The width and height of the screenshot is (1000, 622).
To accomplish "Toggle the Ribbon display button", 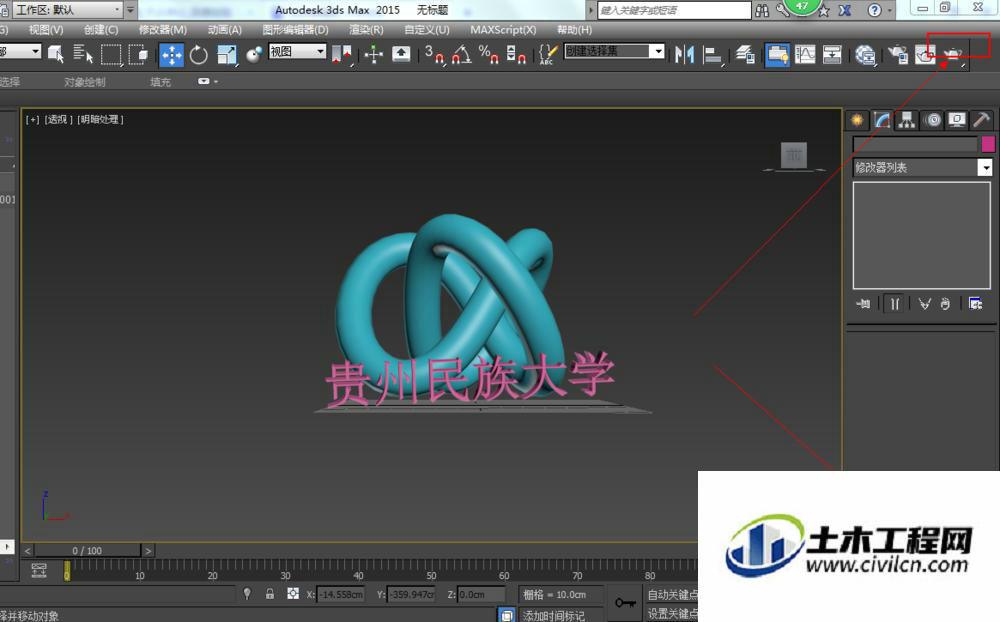I will coord(777,55).
